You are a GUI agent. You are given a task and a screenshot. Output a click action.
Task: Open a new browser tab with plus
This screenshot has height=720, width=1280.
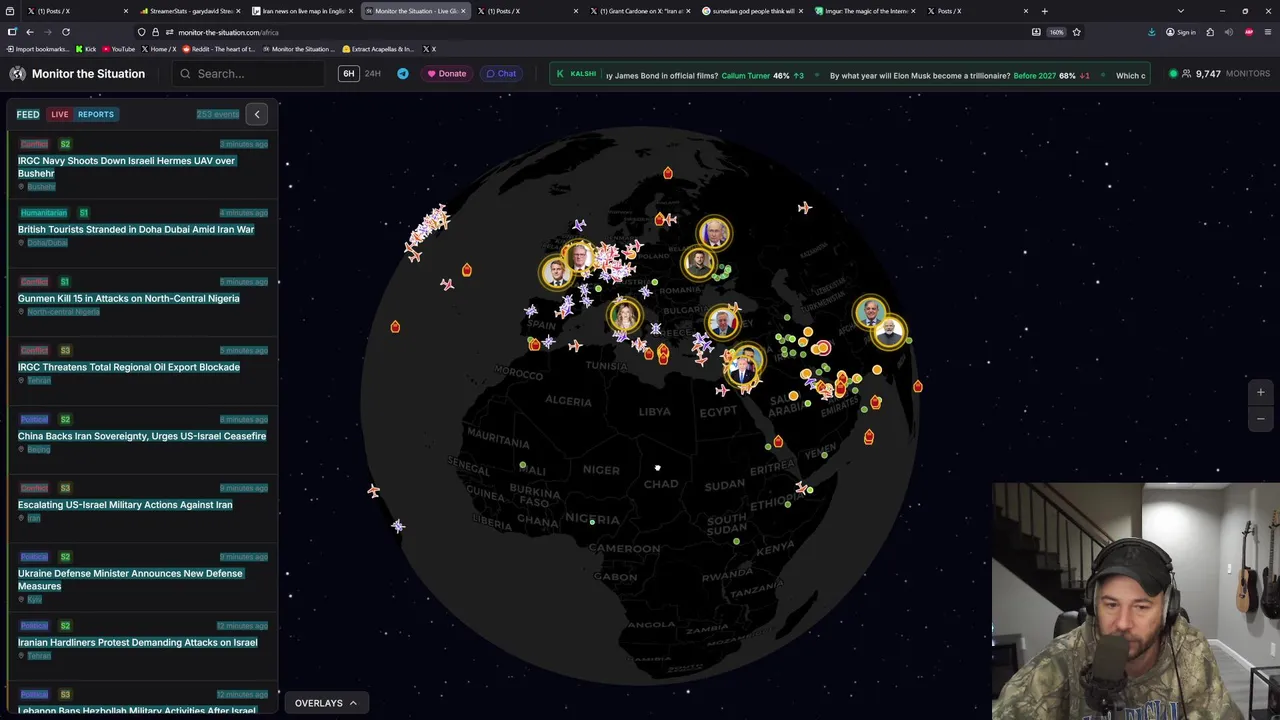tap(1045, 11)
